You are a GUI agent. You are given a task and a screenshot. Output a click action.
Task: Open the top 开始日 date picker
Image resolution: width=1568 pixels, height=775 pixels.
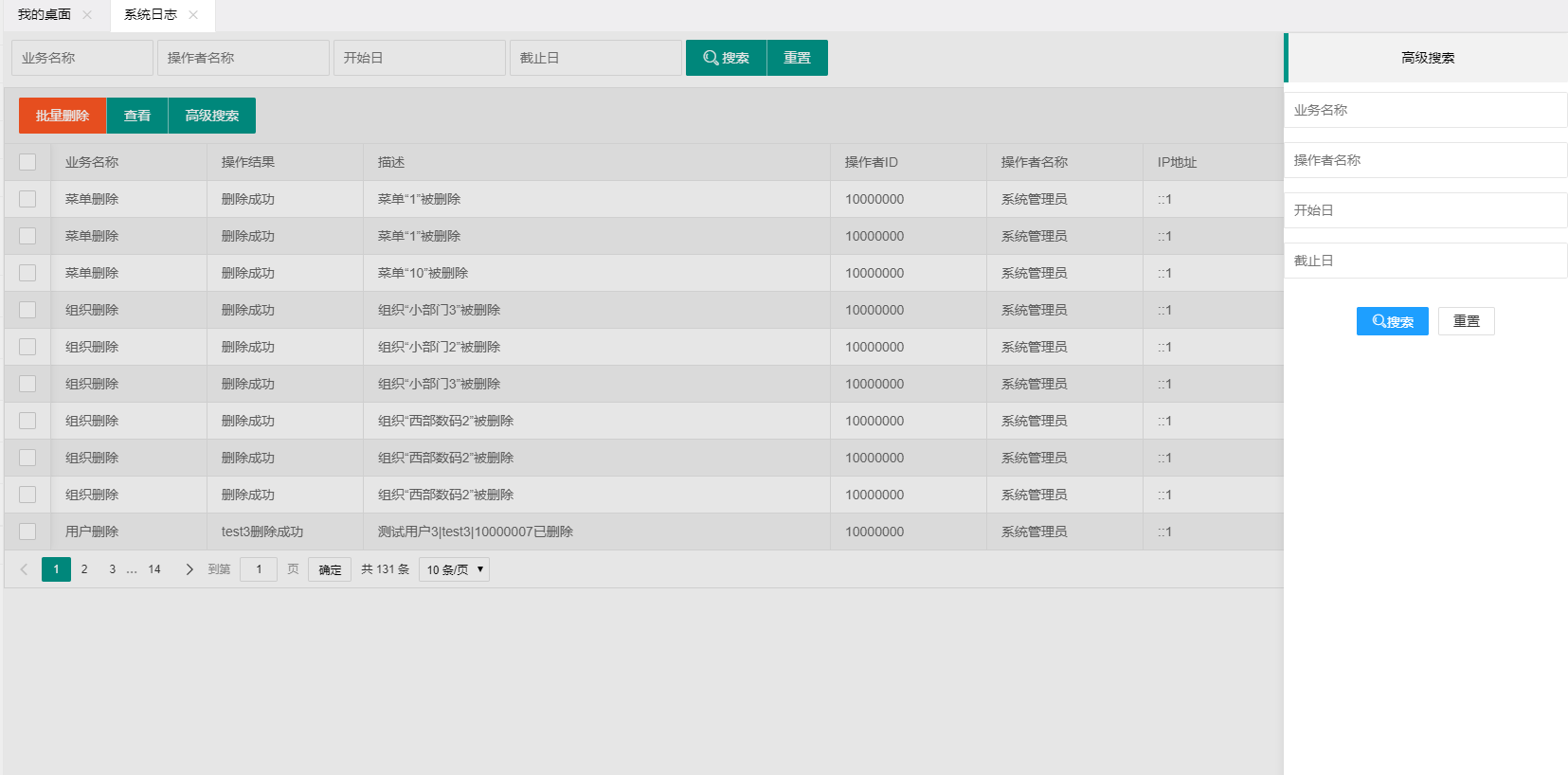click(419, 58)
